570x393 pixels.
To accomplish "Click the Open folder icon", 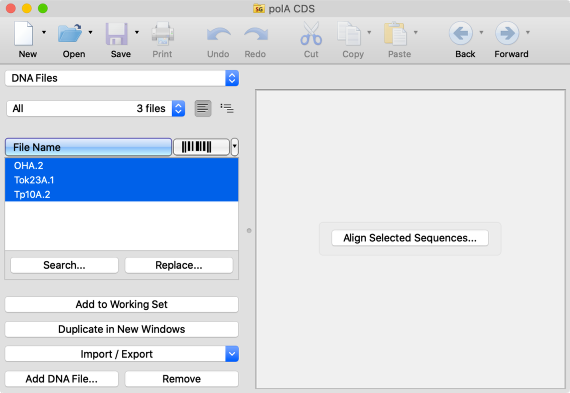I will 70,33.
